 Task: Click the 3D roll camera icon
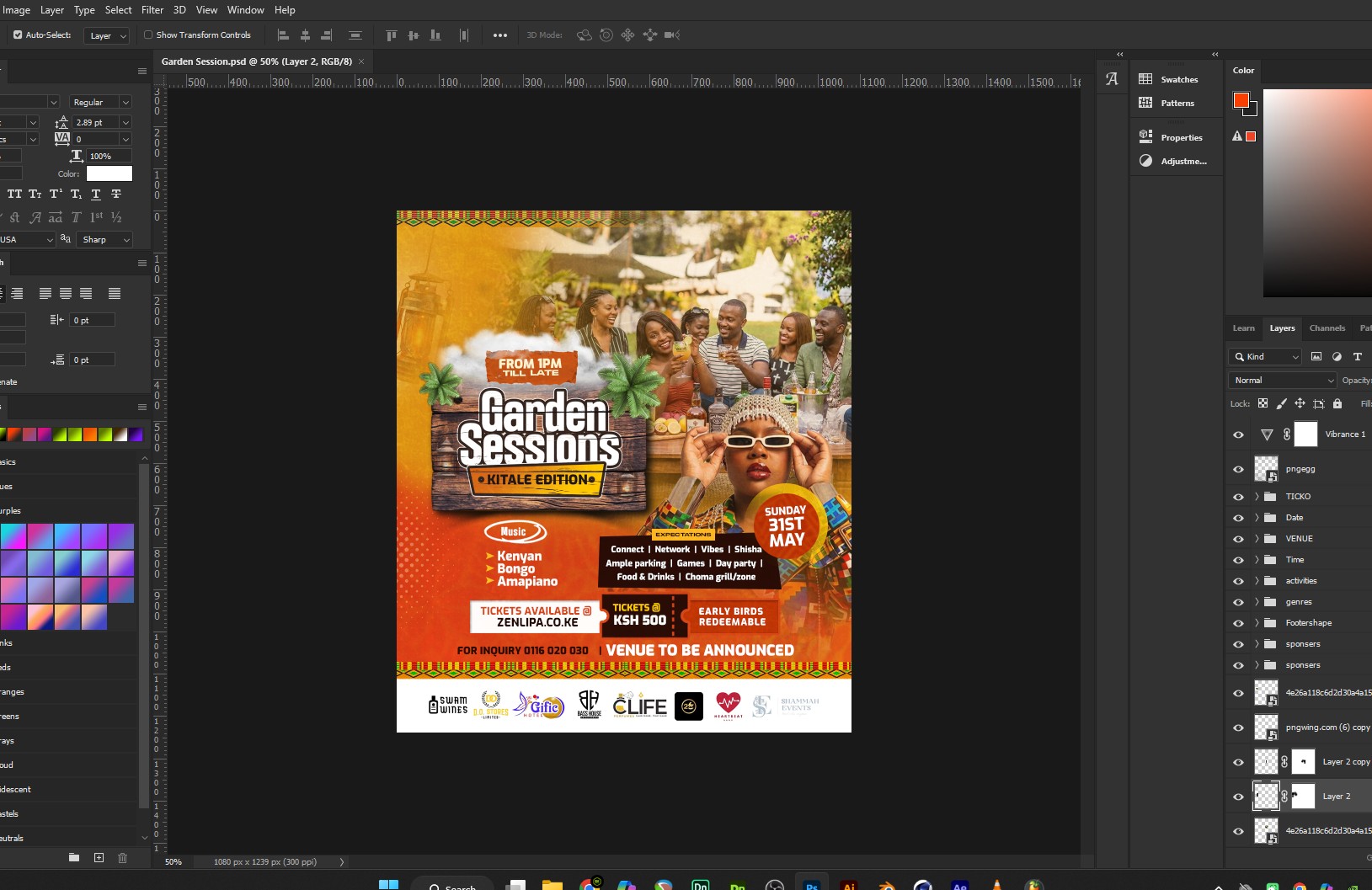click(606, 35)
